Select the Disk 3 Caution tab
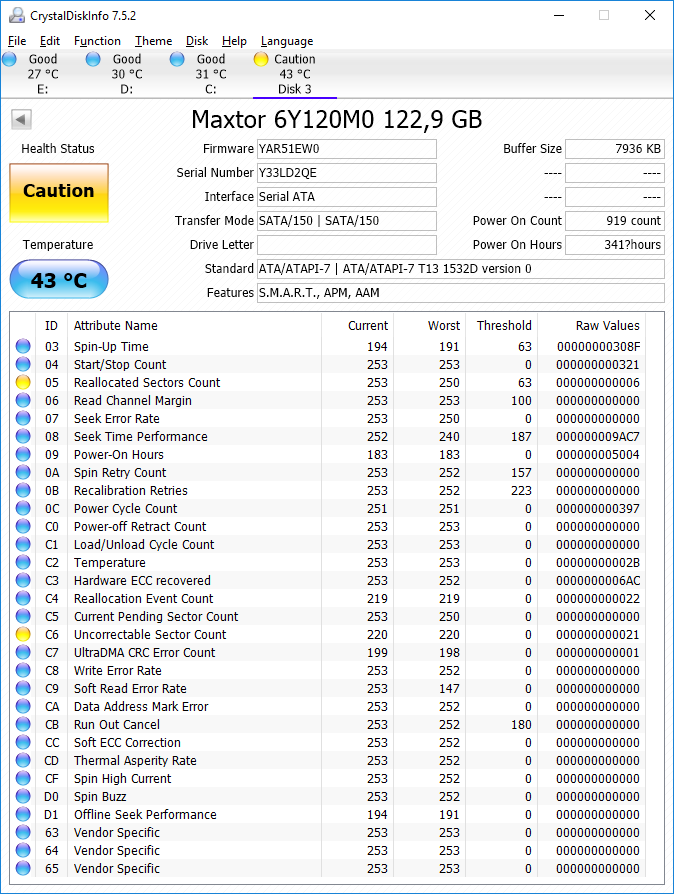The width and height of the screenshot is (674, 894). tap(295, 74)
